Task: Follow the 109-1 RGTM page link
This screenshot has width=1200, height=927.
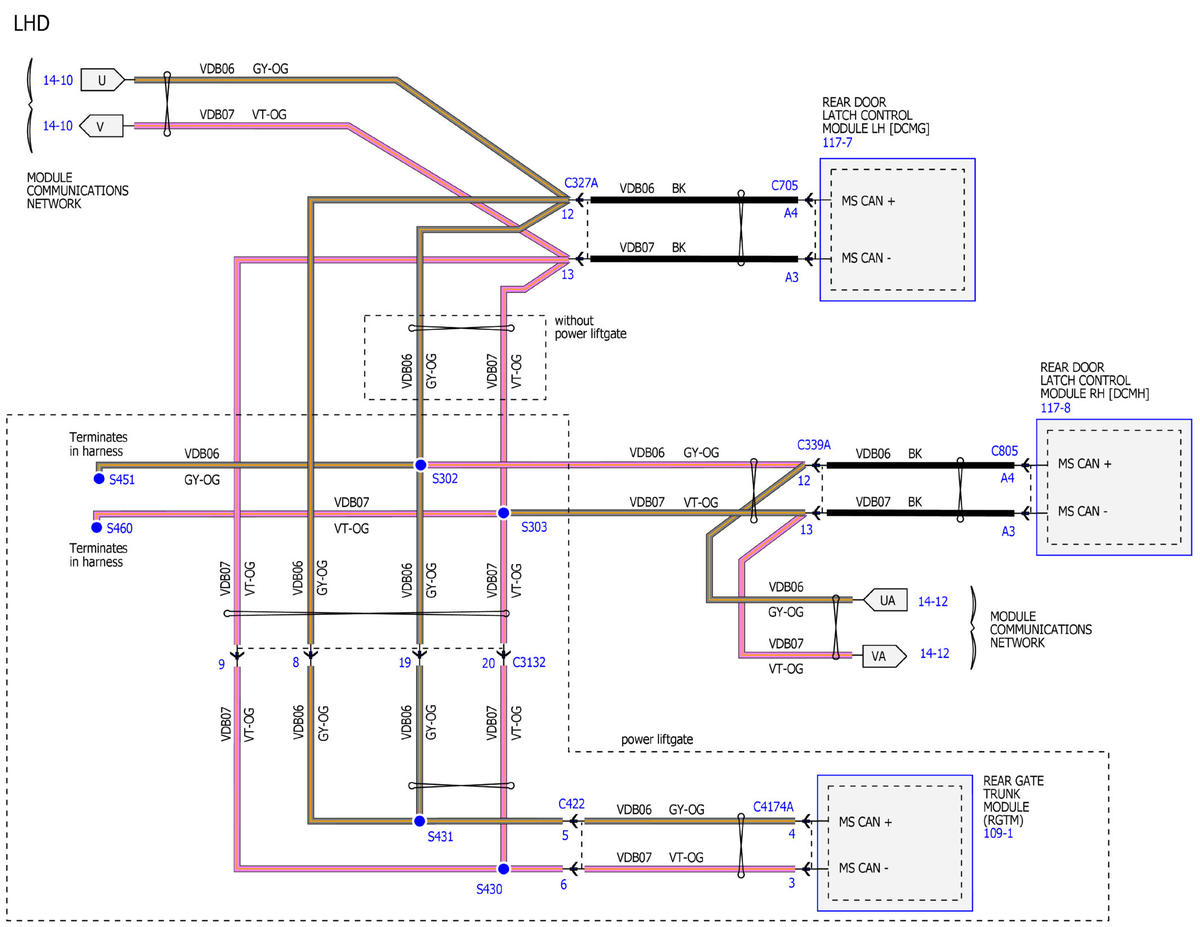Action: coord(998,832)
